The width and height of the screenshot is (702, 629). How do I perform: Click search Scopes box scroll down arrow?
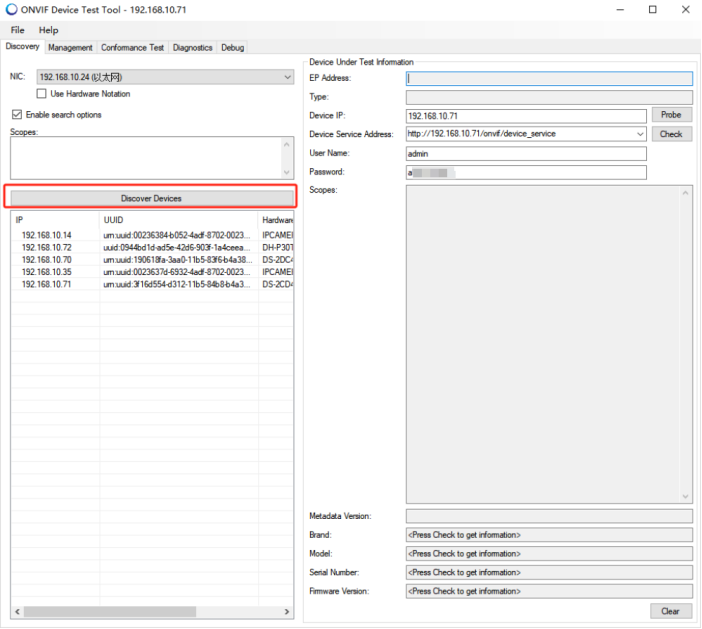[x=287, y=172]
